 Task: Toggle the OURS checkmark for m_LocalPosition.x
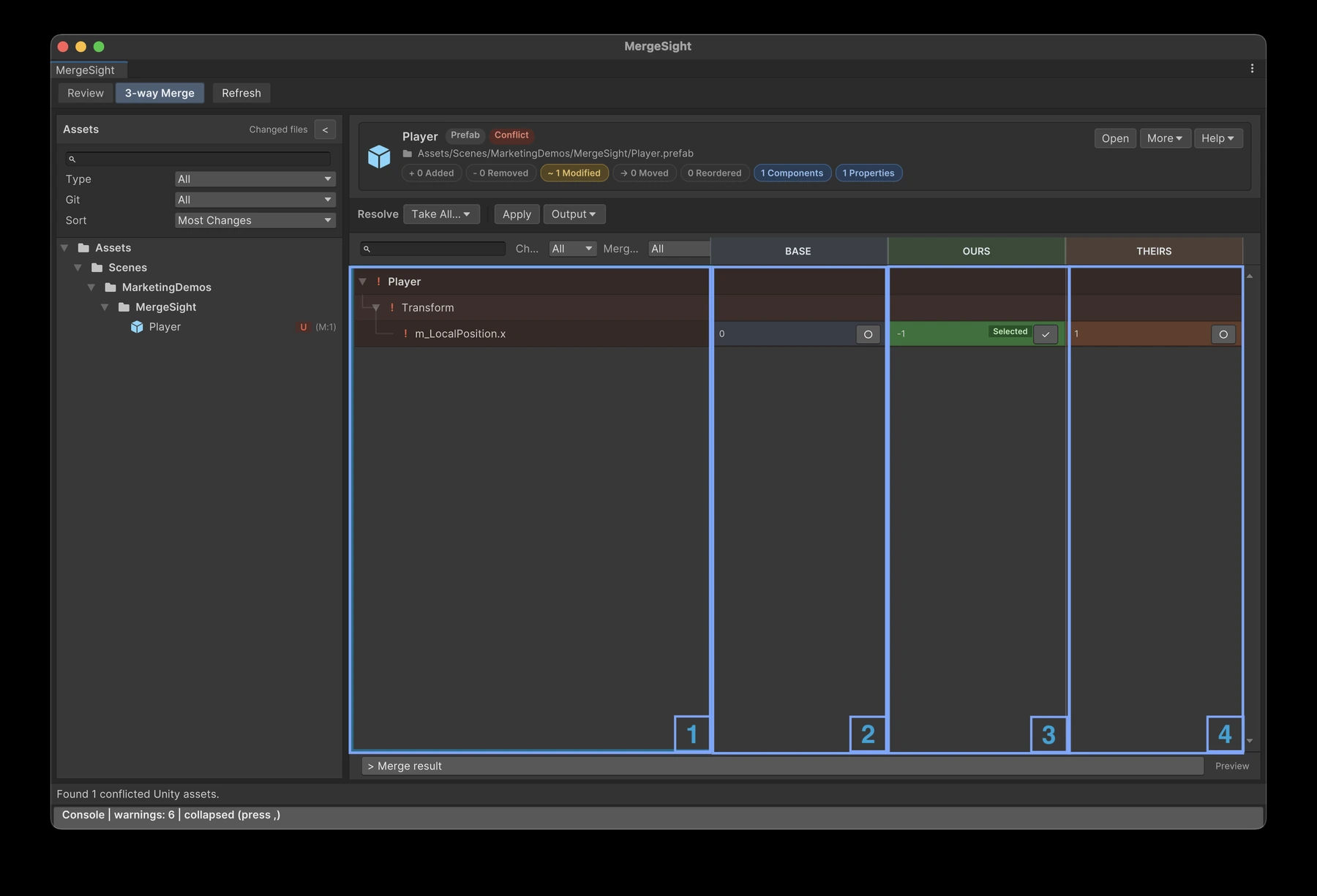tap(1046, 334)
